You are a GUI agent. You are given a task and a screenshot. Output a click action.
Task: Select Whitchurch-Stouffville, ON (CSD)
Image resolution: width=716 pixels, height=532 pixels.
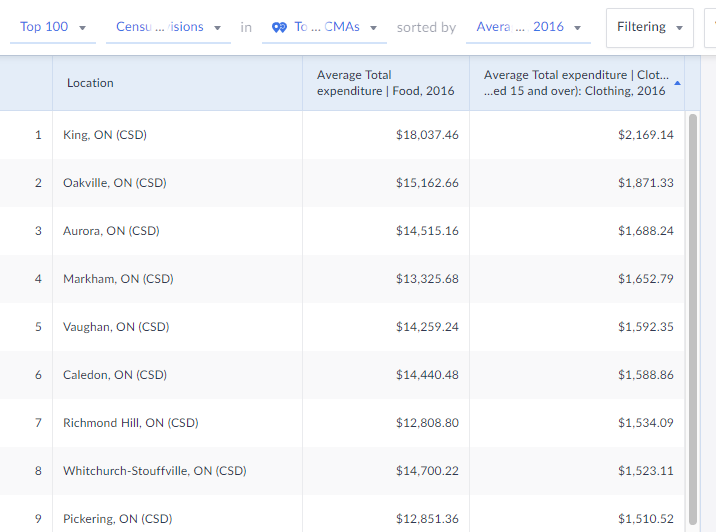154,471
